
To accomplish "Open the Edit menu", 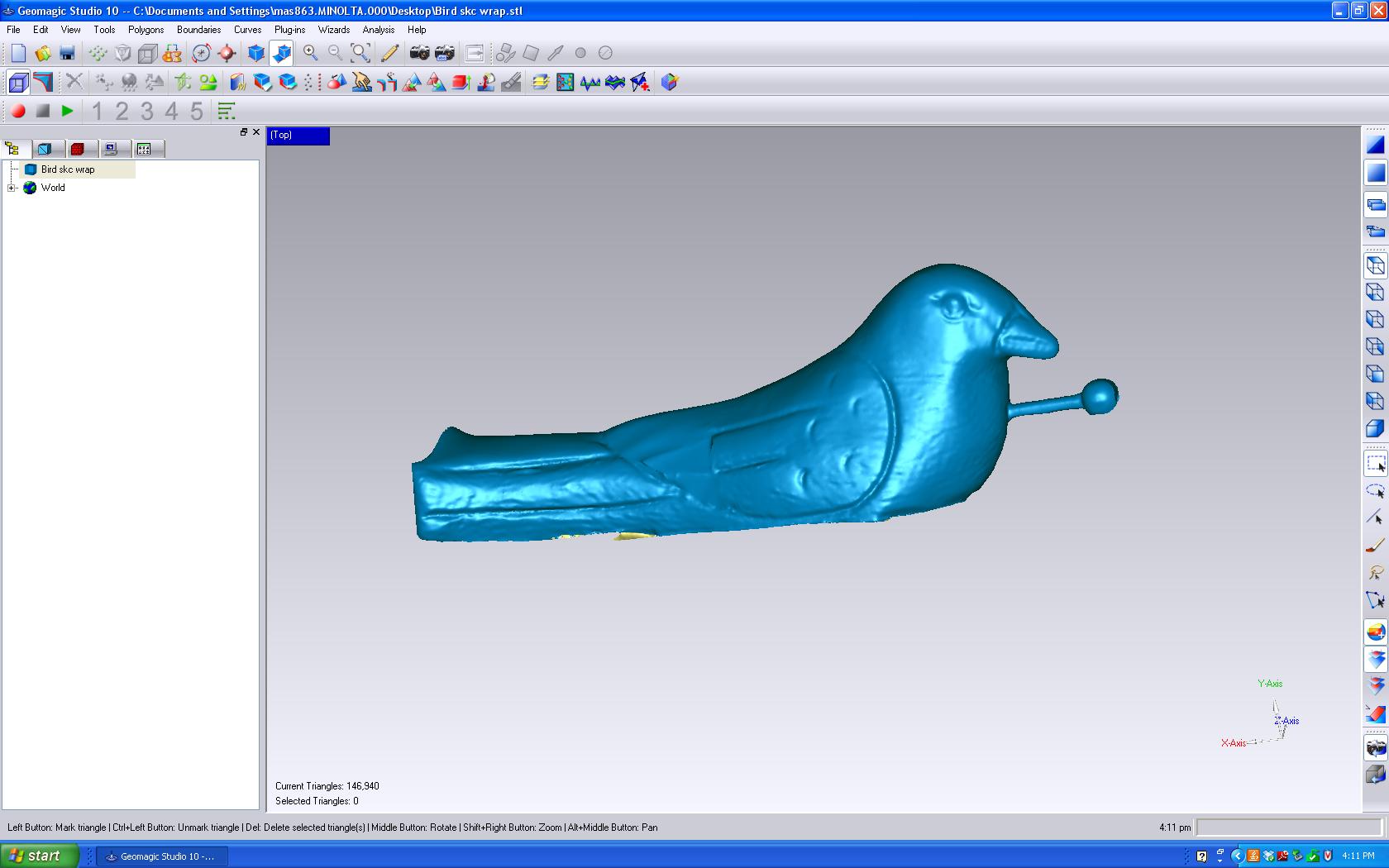I will pos(41,29).
